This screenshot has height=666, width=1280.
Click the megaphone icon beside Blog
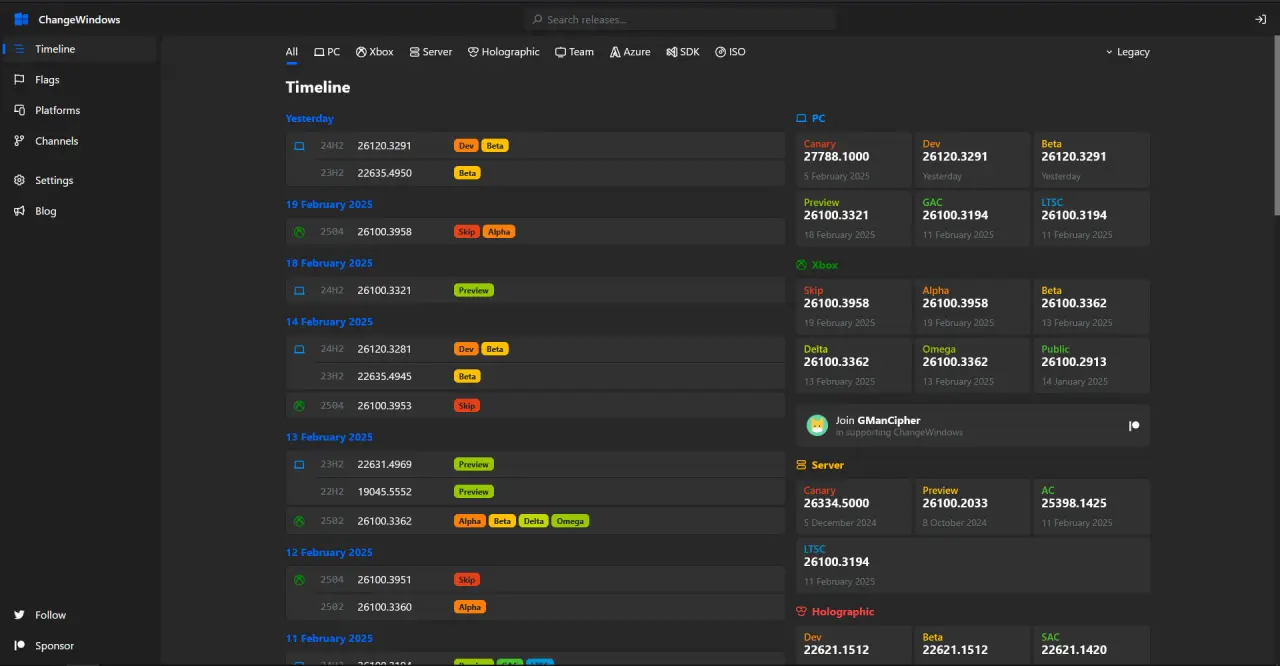[19, 211]
